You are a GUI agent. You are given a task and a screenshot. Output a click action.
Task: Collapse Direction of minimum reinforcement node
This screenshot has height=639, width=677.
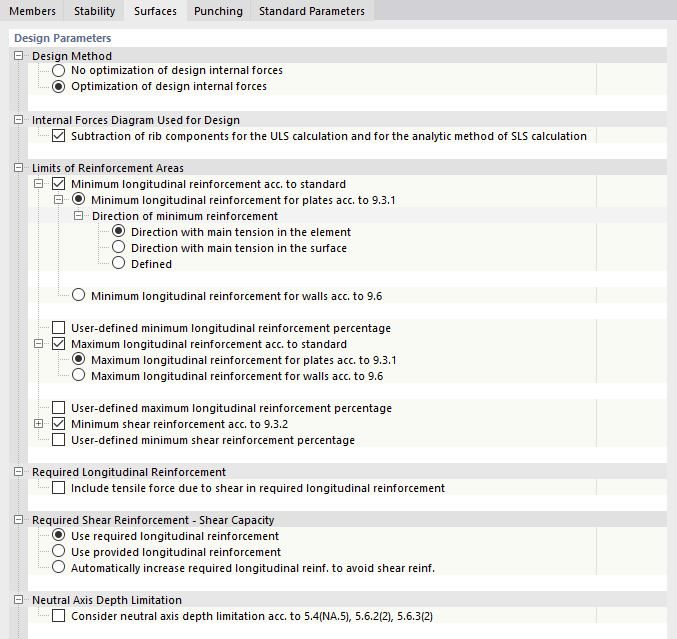click(x=79, y=216)
